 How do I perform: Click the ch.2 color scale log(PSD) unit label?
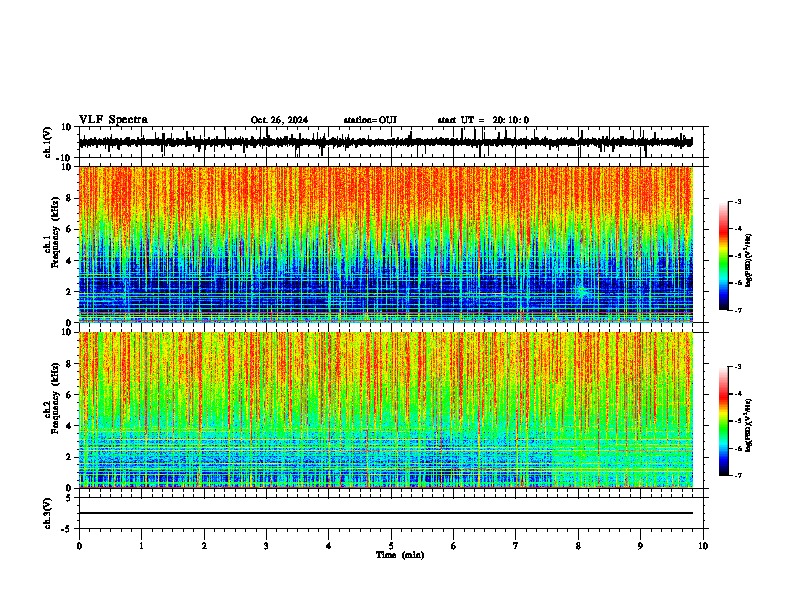(749, 425)
